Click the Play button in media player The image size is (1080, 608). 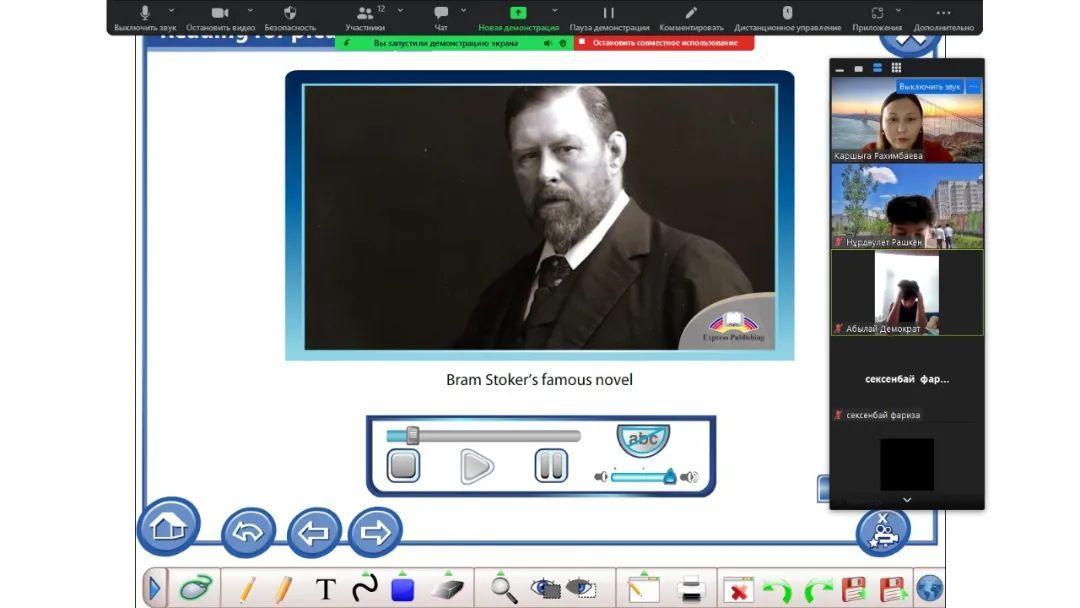point(477,466)
